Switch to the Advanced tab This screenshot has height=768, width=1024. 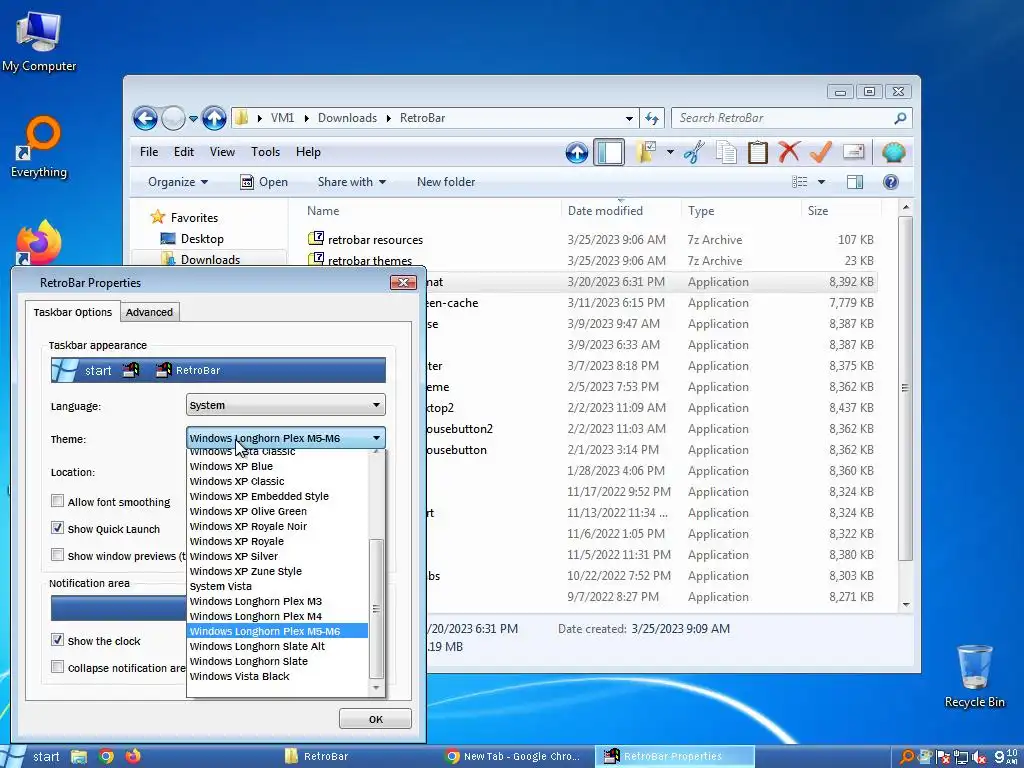coord(150,312)
